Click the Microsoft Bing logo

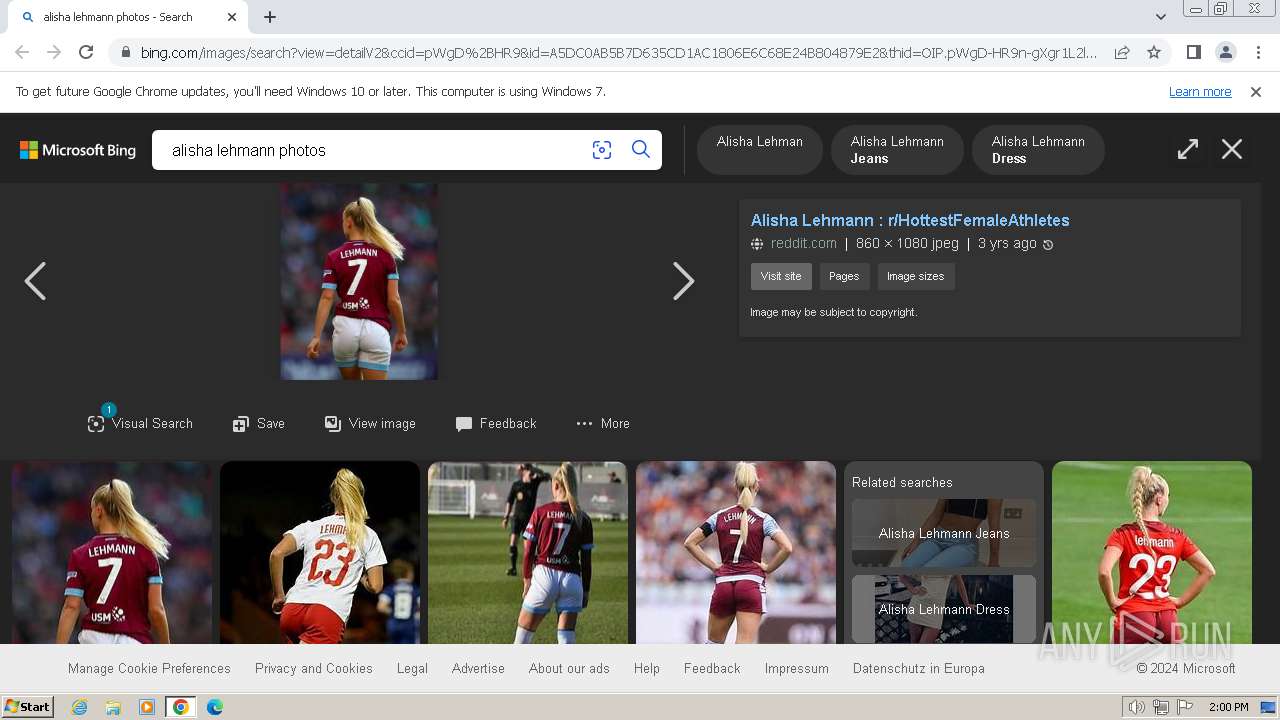click(78, 150)
